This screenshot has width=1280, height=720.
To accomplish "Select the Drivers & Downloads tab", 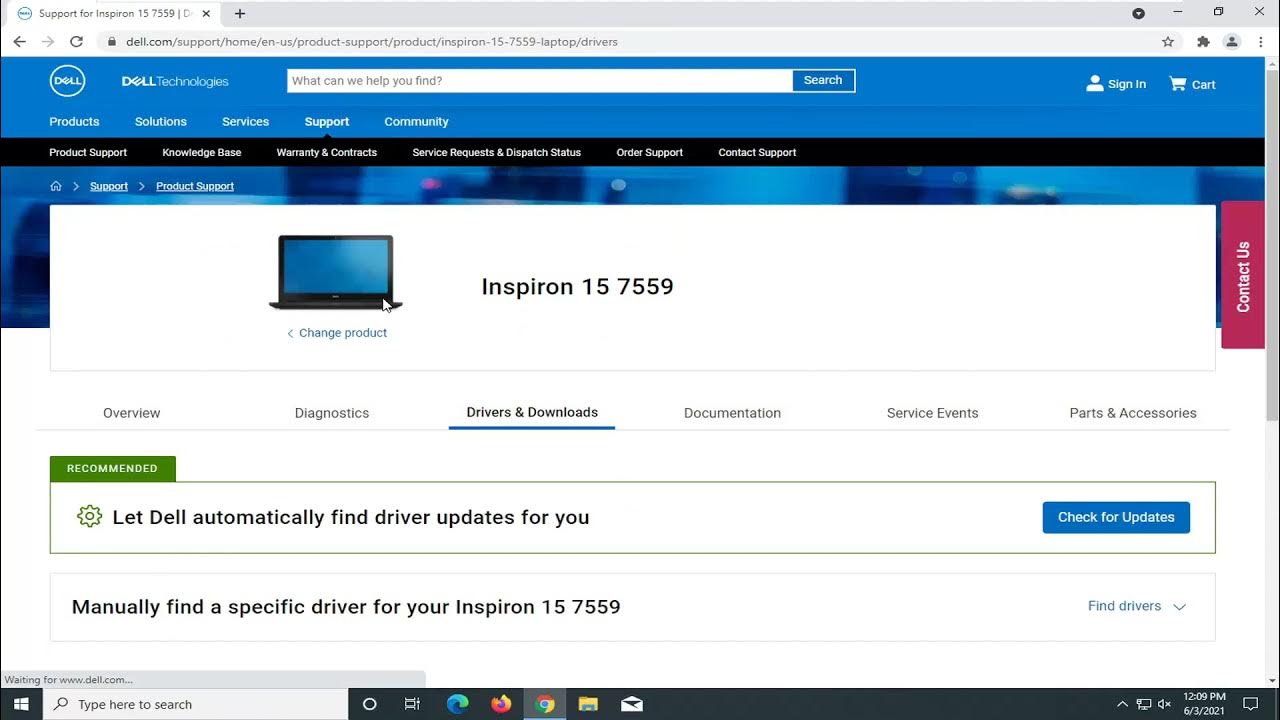I will coord(532,412).
